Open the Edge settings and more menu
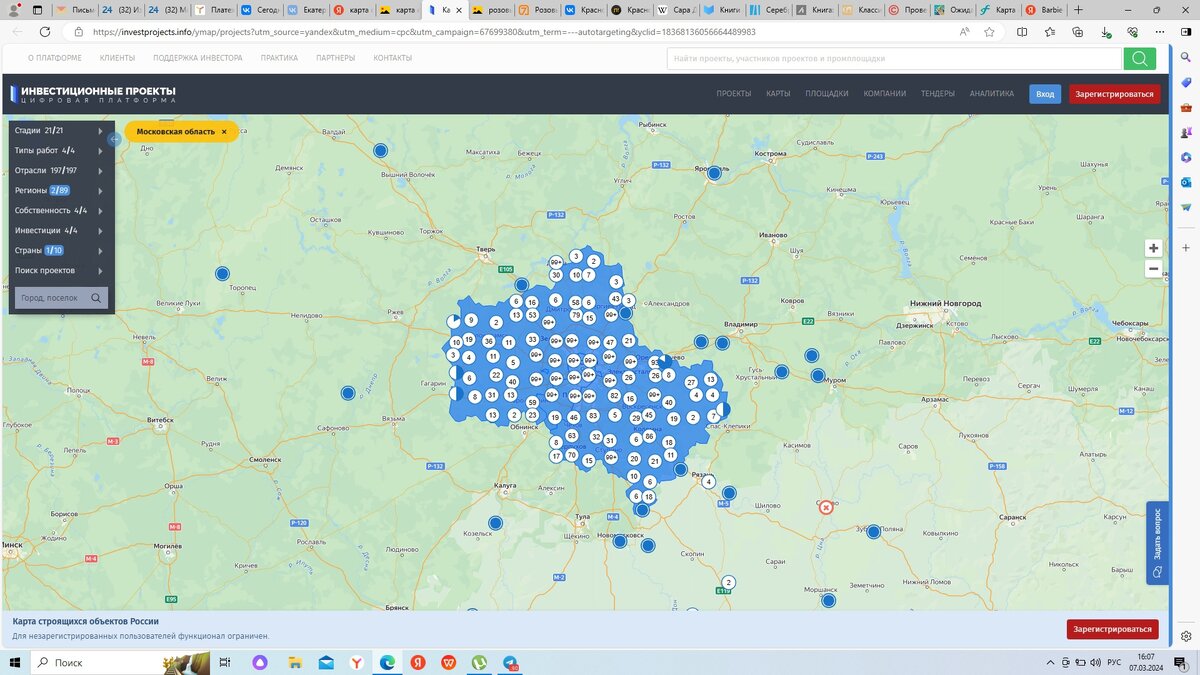The image size is (1200, 675). (1160, 31)
